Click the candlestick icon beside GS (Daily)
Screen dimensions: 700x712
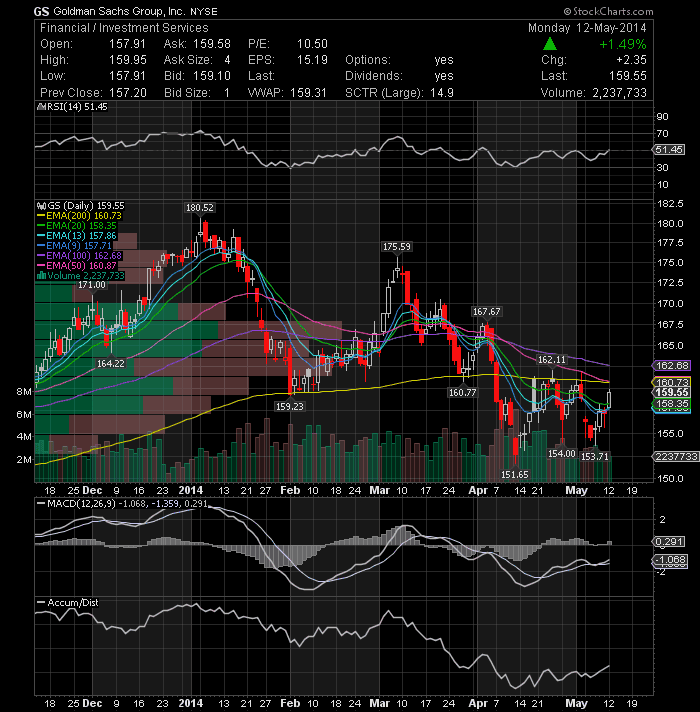click(41, 206)
